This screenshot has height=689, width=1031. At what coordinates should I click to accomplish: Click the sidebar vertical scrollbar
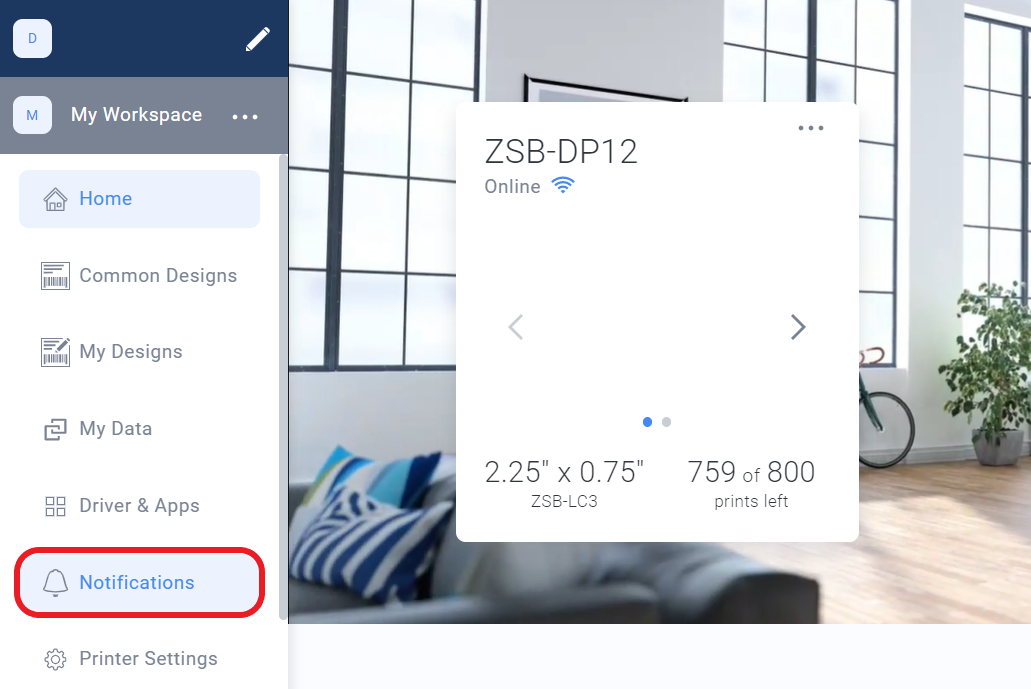click(283, 387)
